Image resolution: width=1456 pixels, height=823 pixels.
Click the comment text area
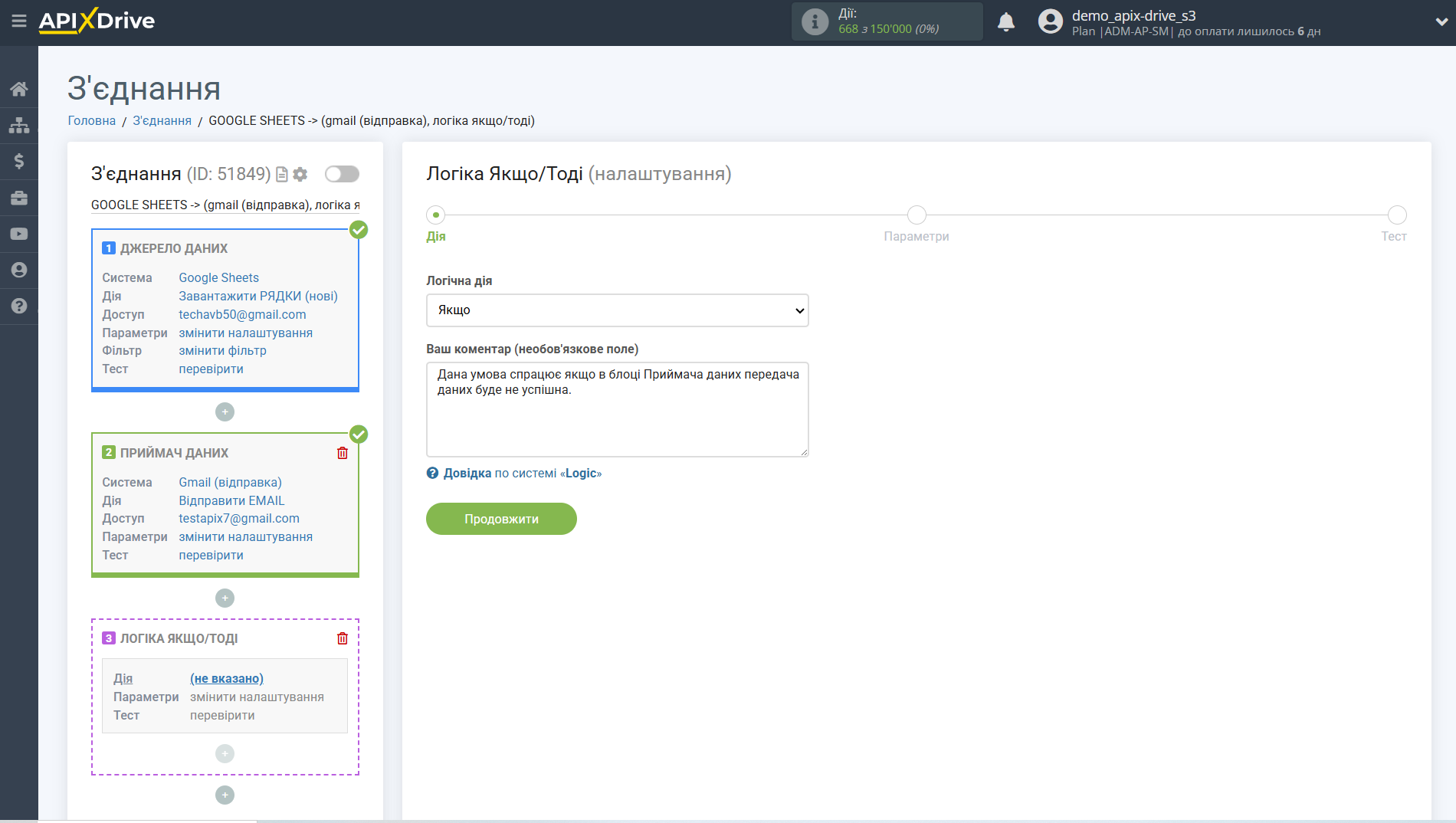(x=617, y=409)
